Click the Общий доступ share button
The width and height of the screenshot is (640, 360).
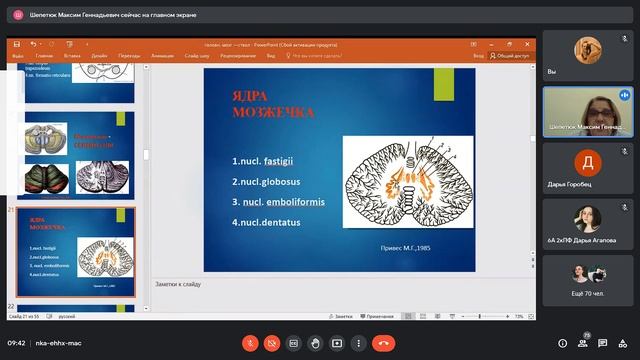click(x=510, y=56)
